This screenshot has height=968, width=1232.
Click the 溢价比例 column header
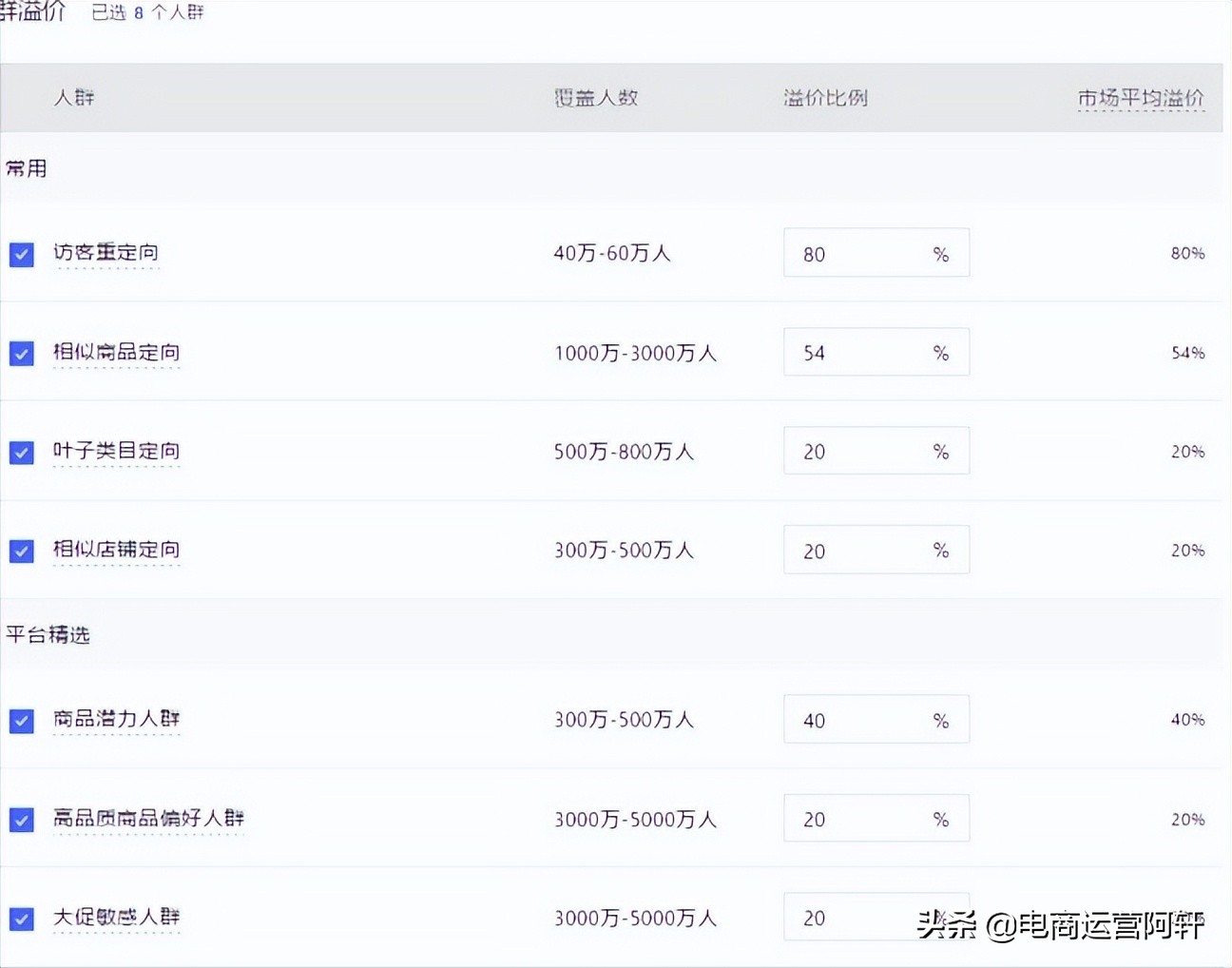coord(825,97)
